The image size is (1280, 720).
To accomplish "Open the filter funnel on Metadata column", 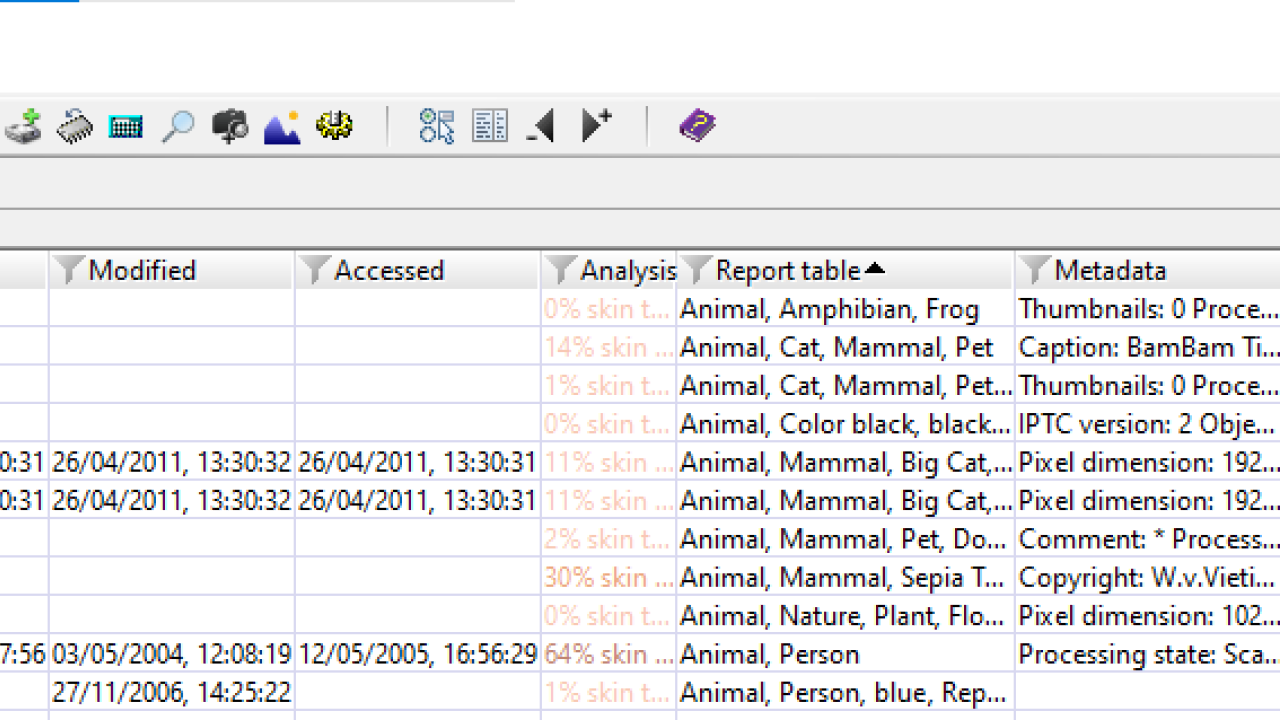I will pyautogui.click(x=1034, y=271).
